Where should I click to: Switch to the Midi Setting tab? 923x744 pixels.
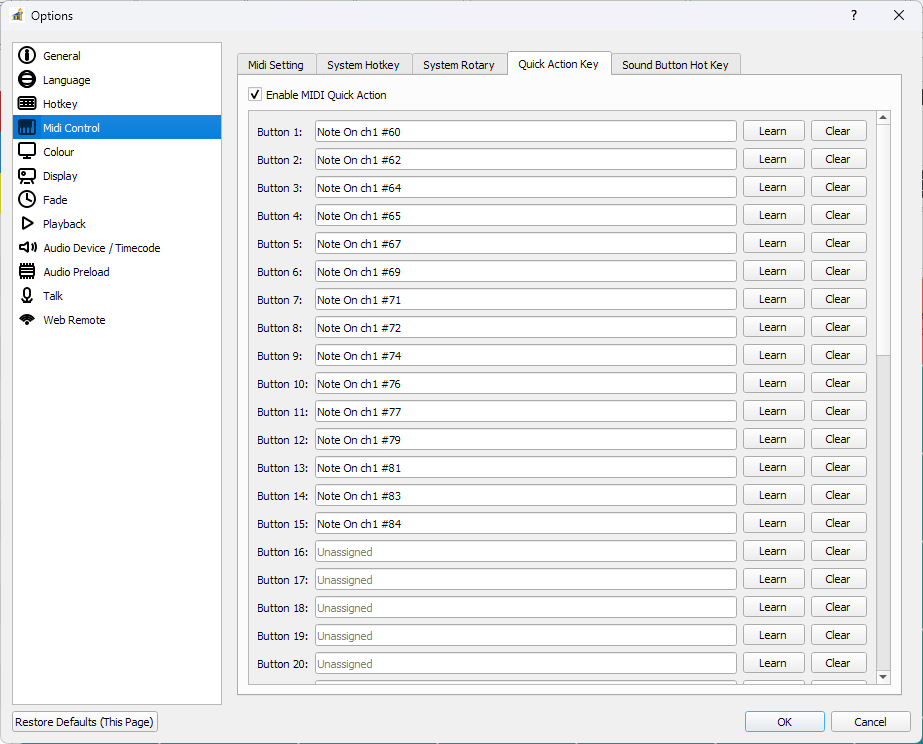click(276, 65)
